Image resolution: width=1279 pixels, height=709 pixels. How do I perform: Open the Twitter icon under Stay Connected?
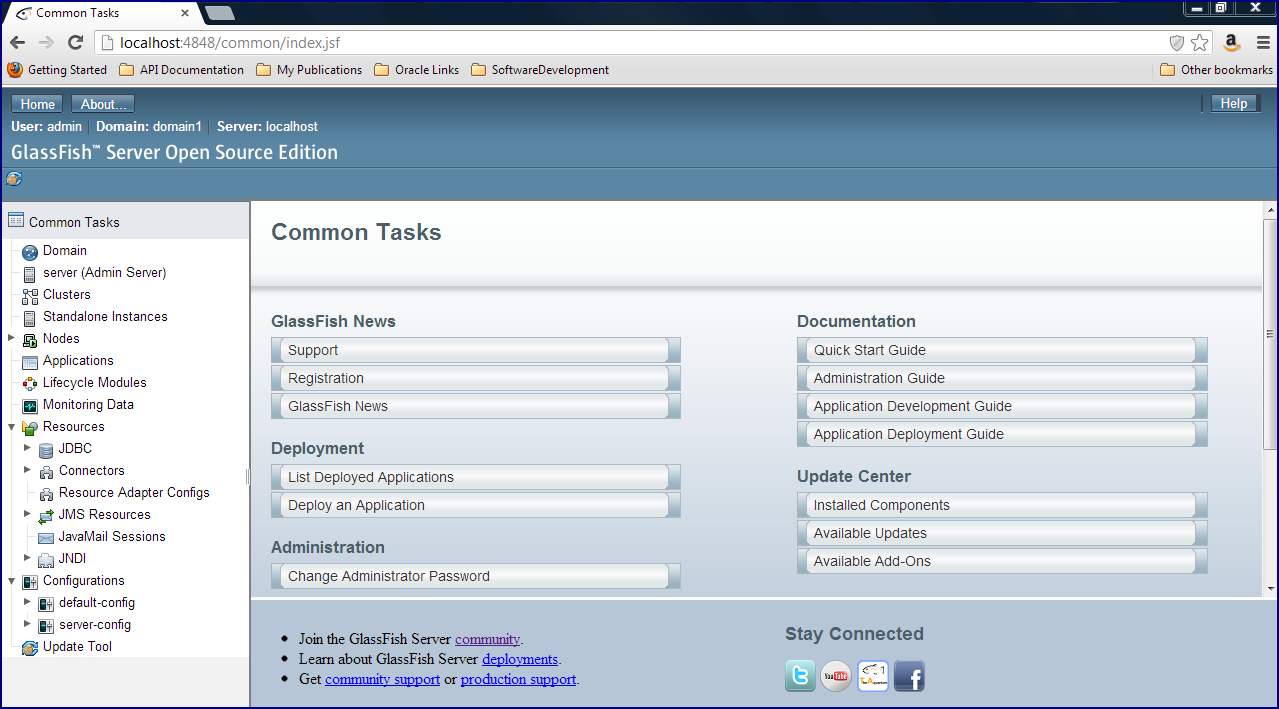point(800,676)
